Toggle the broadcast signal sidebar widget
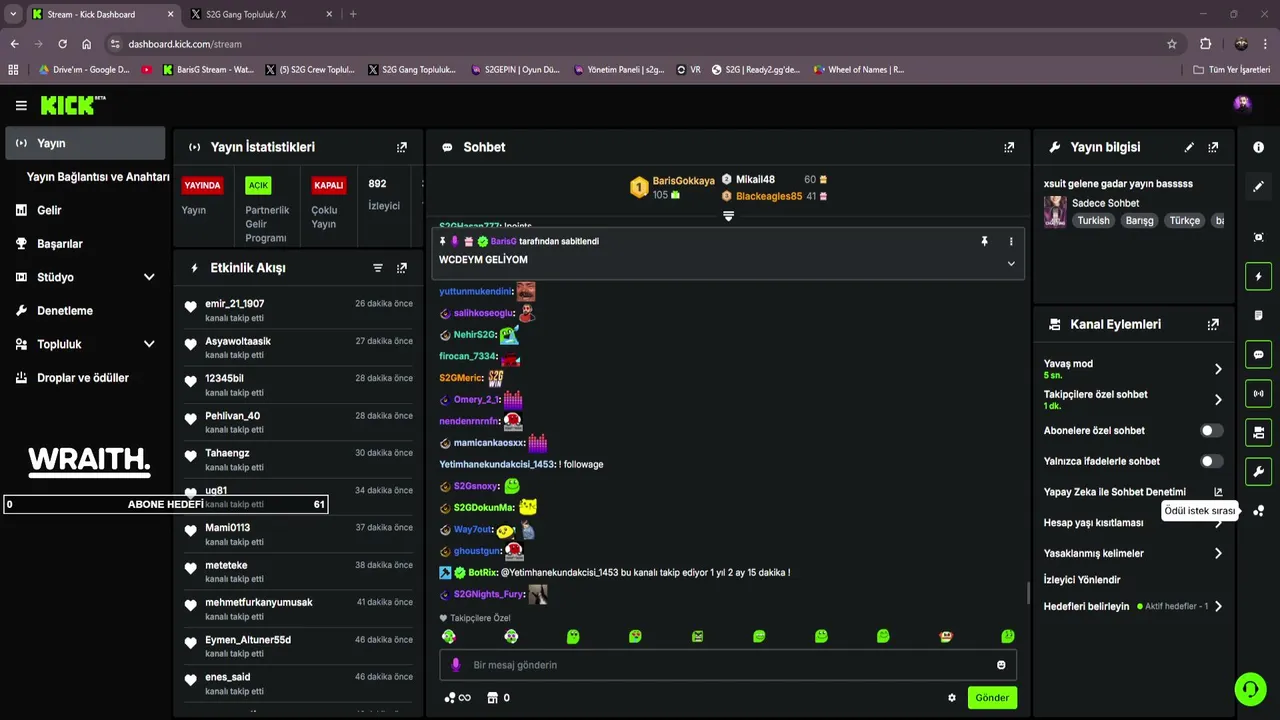The height and width of the screenshot is (720, 1280). [1258, 393]
